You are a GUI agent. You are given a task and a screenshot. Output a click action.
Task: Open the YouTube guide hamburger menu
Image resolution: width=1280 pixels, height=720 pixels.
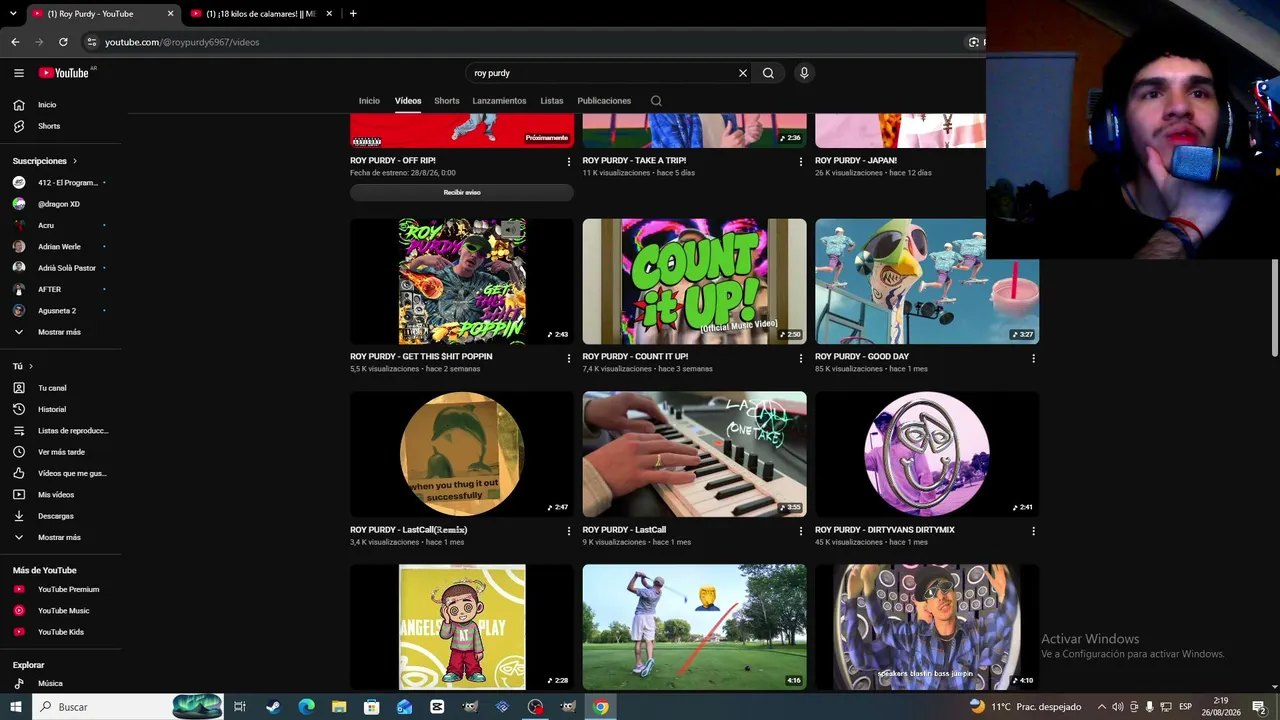coord(18,73)
